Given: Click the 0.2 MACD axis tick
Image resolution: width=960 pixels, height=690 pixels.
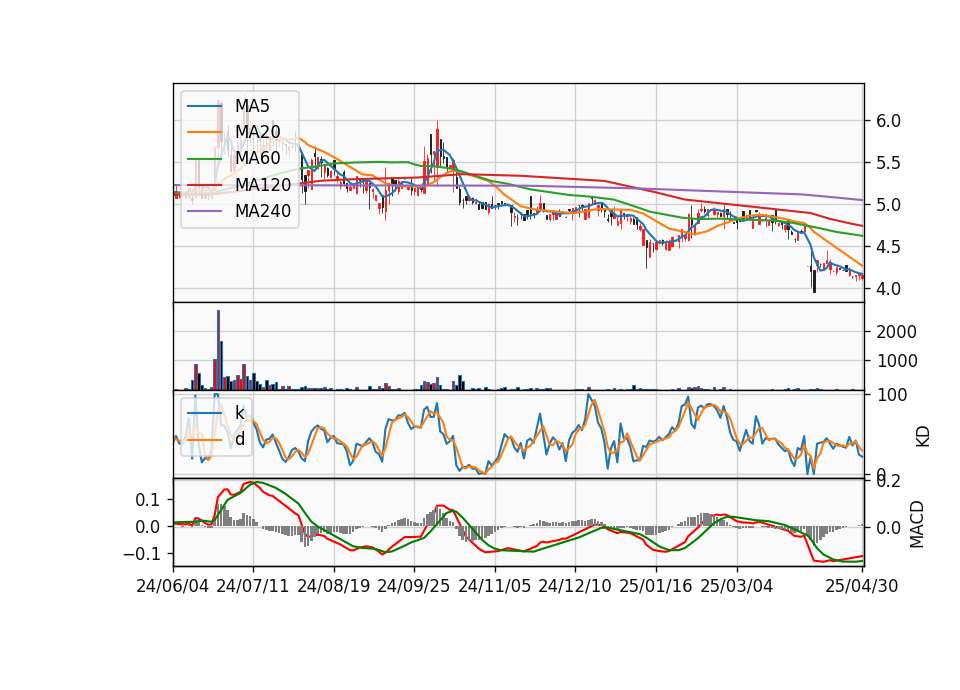Looking at the screenshot, I should click(888, 481).
